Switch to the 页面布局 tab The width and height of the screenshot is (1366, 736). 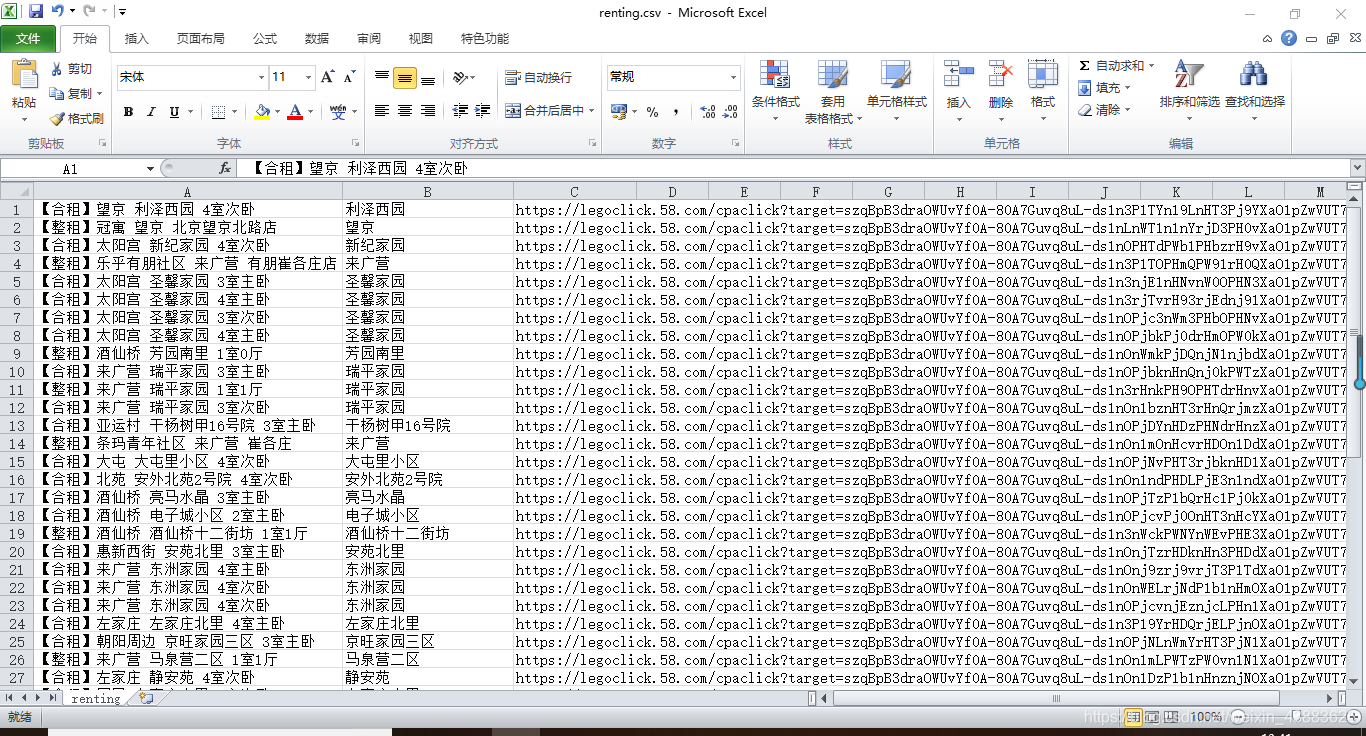(200, 39)
